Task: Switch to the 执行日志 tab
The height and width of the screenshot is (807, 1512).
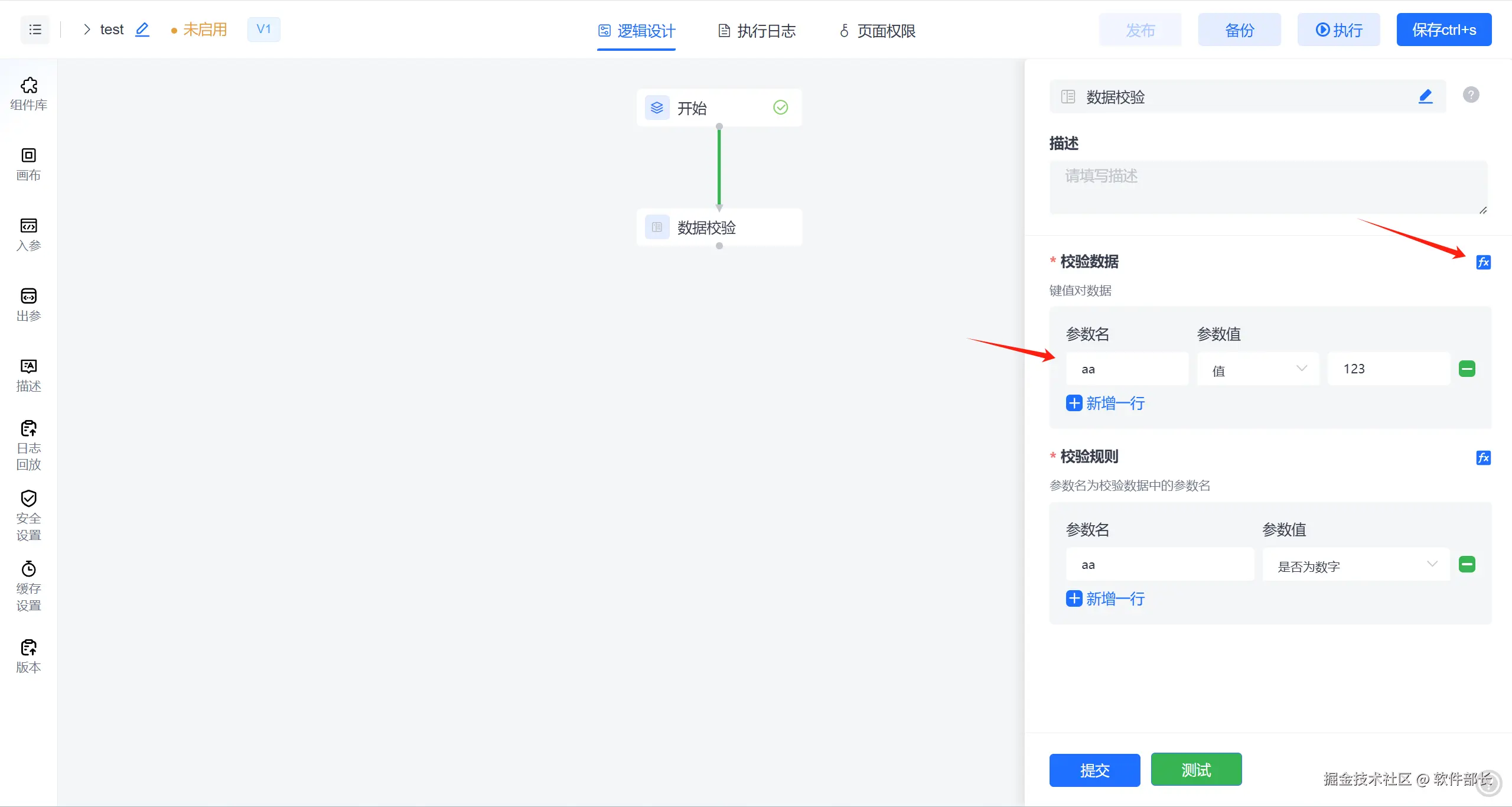Action: pyautogui.click(x=757, y=31)
